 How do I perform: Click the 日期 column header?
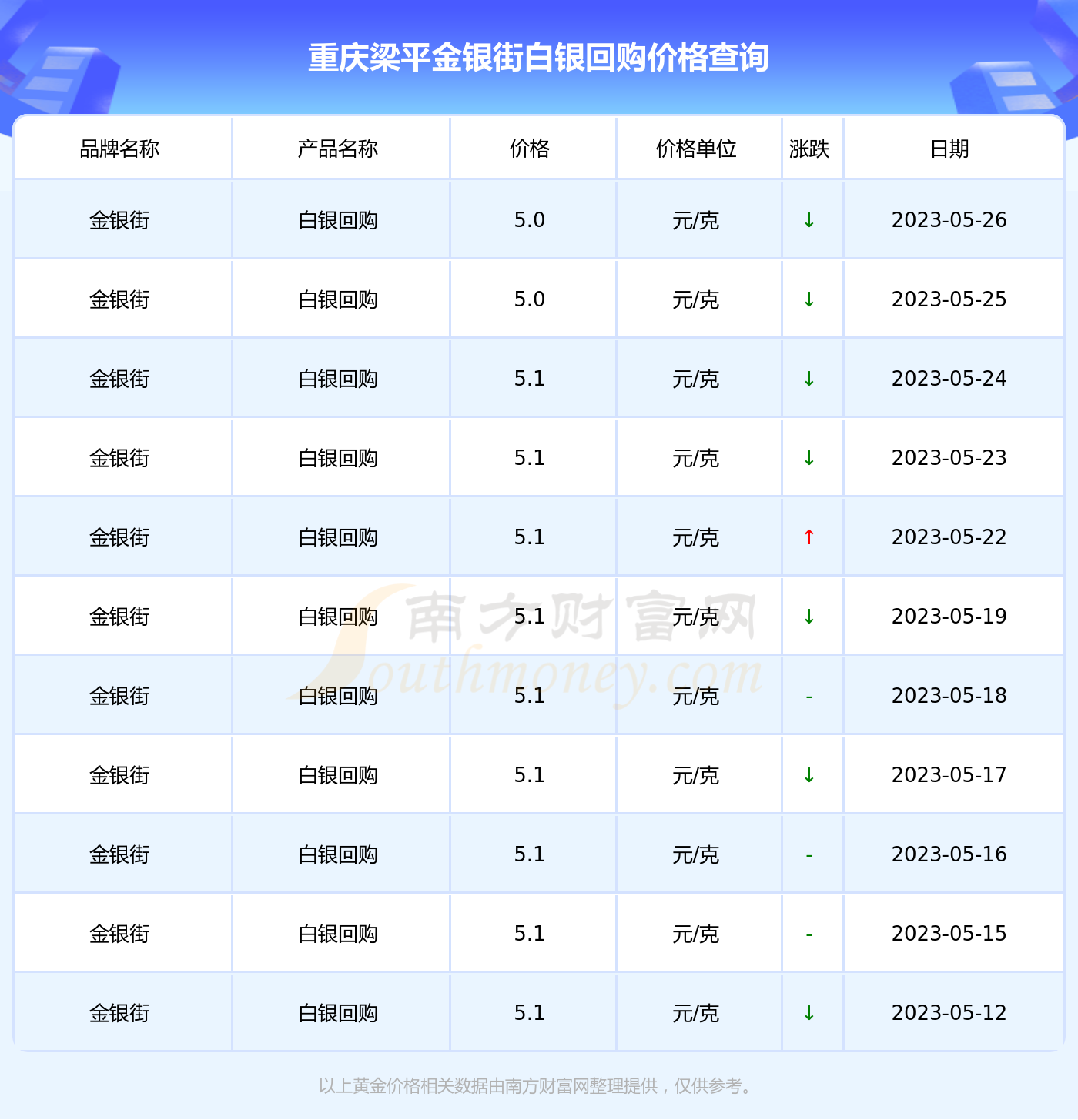pos(949,149)
